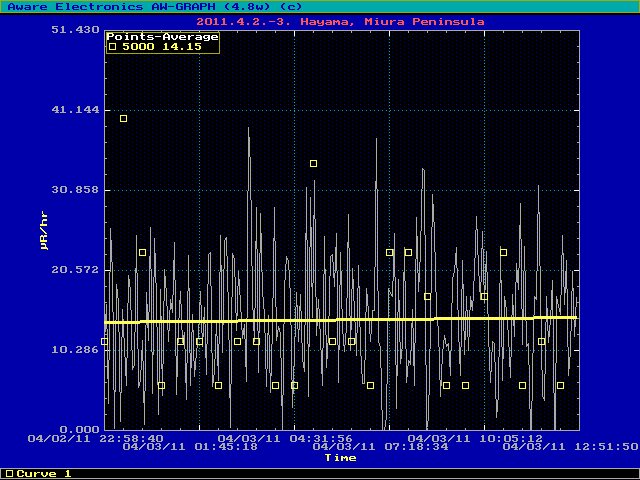Viewport: 640px width, 480px height.
Task: Click the Hayama, Miura Peninsula chart title
Action: click(x=341, y=20)
